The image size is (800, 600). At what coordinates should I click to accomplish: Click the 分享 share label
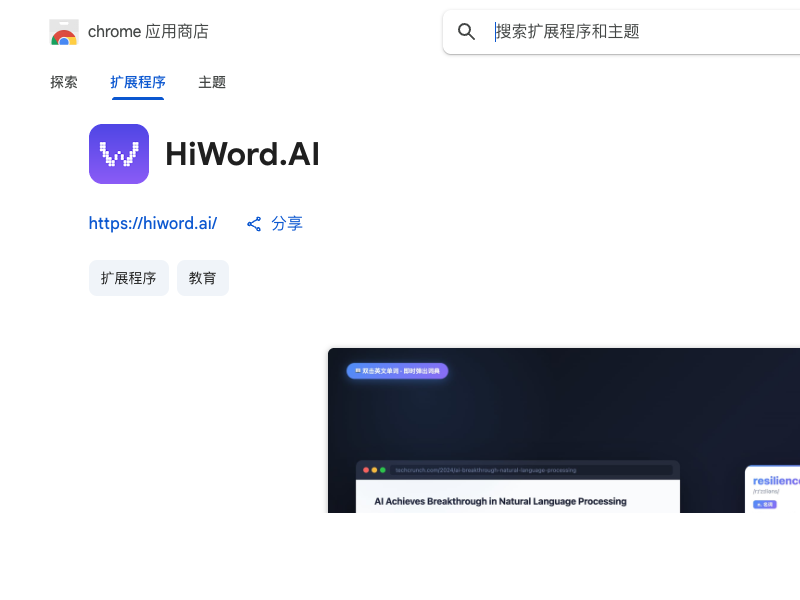point(288,223)
